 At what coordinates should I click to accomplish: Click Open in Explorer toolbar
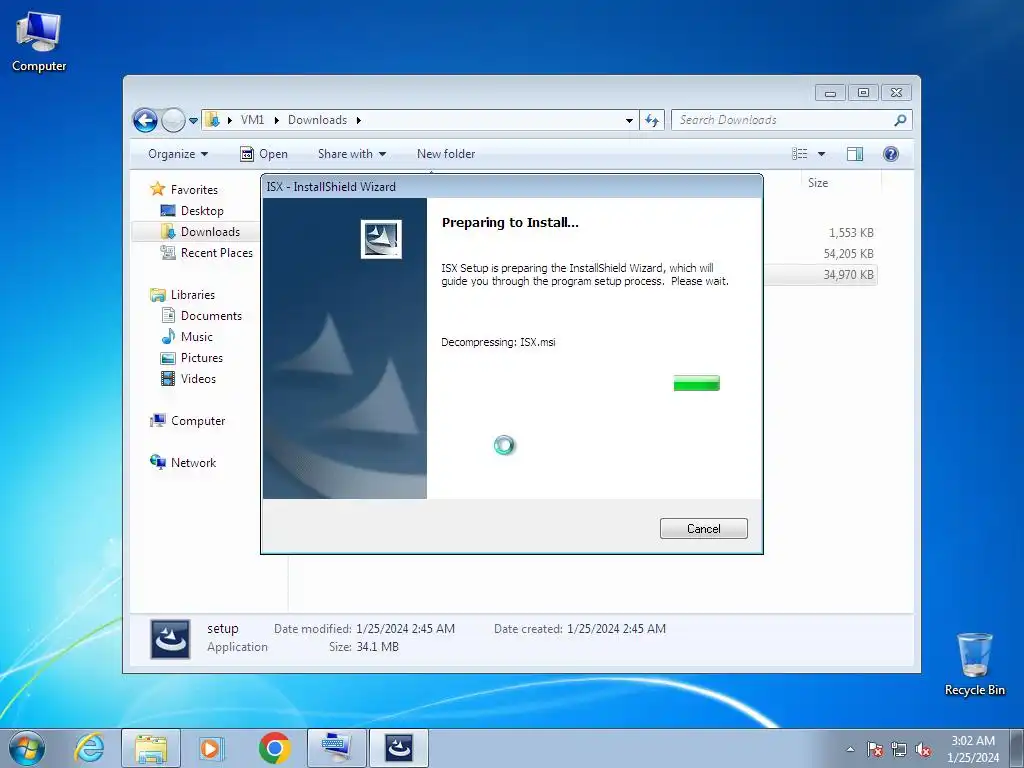[x=264, y=154]
